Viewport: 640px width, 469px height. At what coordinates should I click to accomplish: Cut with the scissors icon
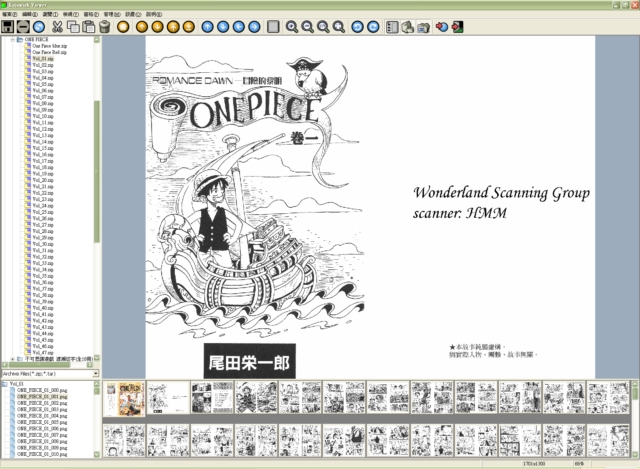(x=57, y=27)
